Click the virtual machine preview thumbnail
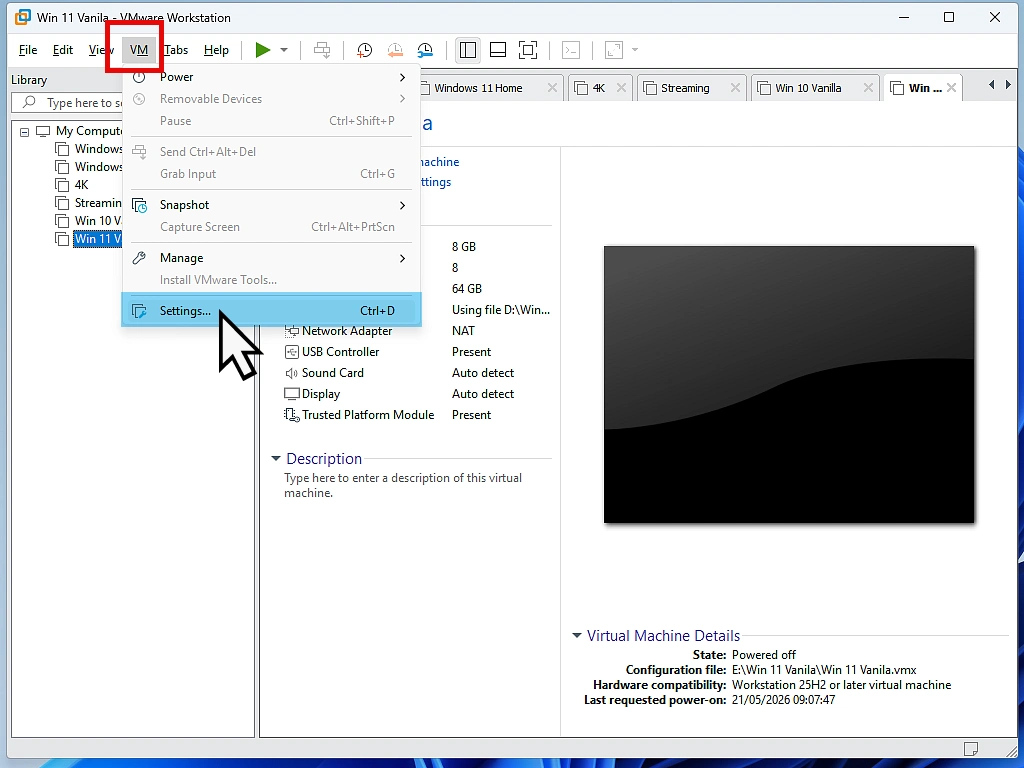1024x768 pixels. 789,385
